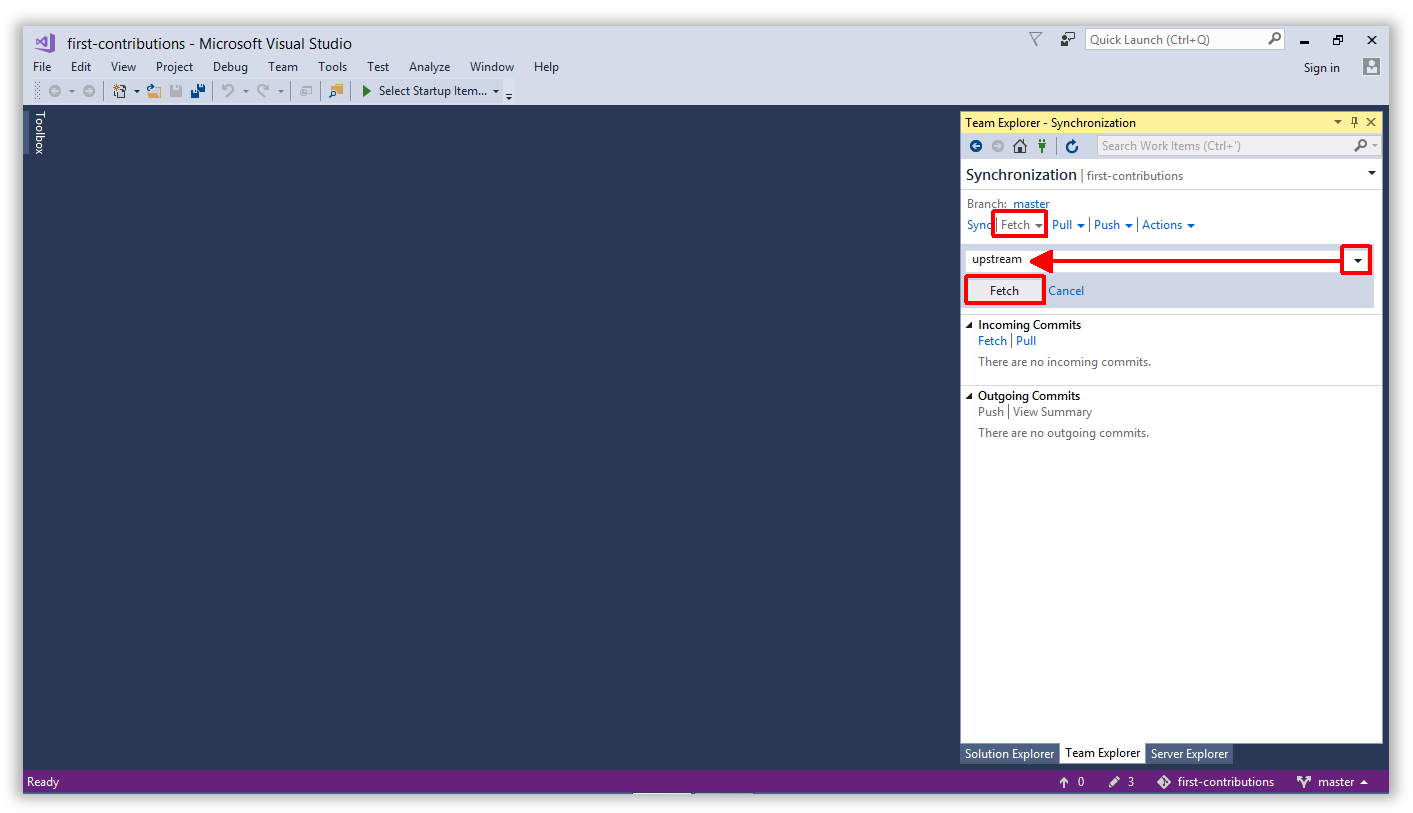Image resolution: width=1413 pixels, height=813 pixels.
Task: Open the Tools menu
Action: click(332, 67)
